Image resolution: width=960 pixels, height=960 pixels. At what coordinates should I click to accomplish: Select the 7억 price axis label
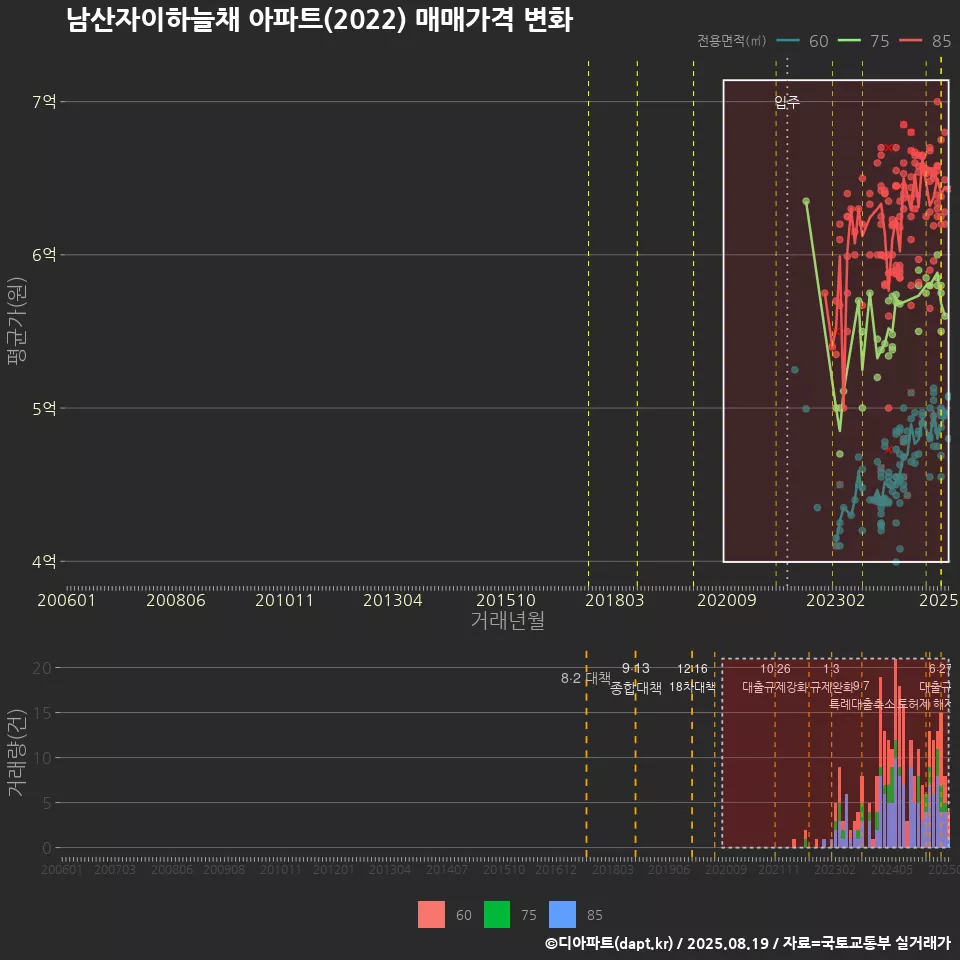(x=44, y=102)
